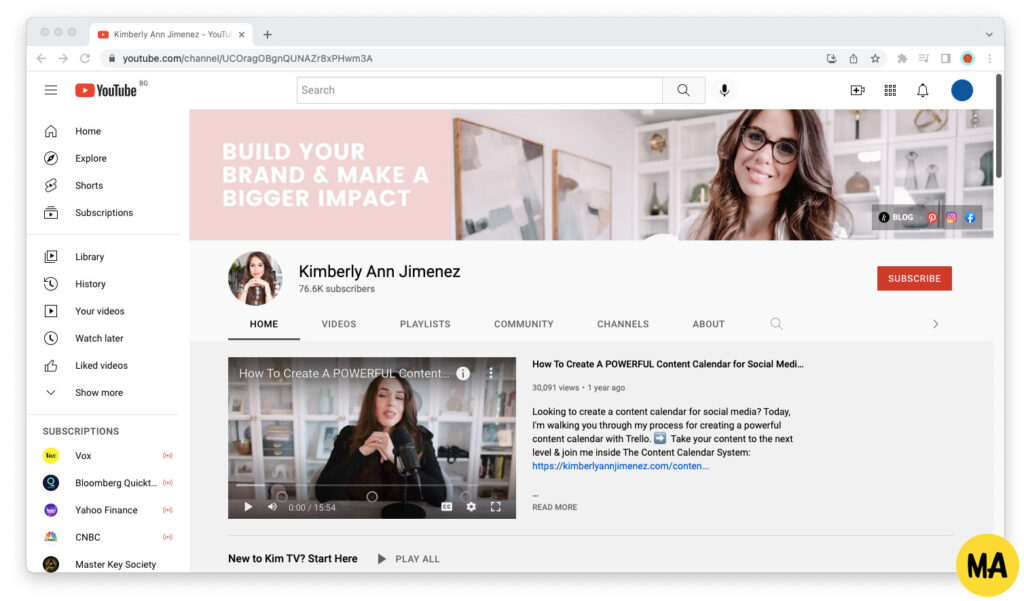The image size is (1024, 601).
Task: Open the YouTube apps grid
Action: click(x=890, y=90)
